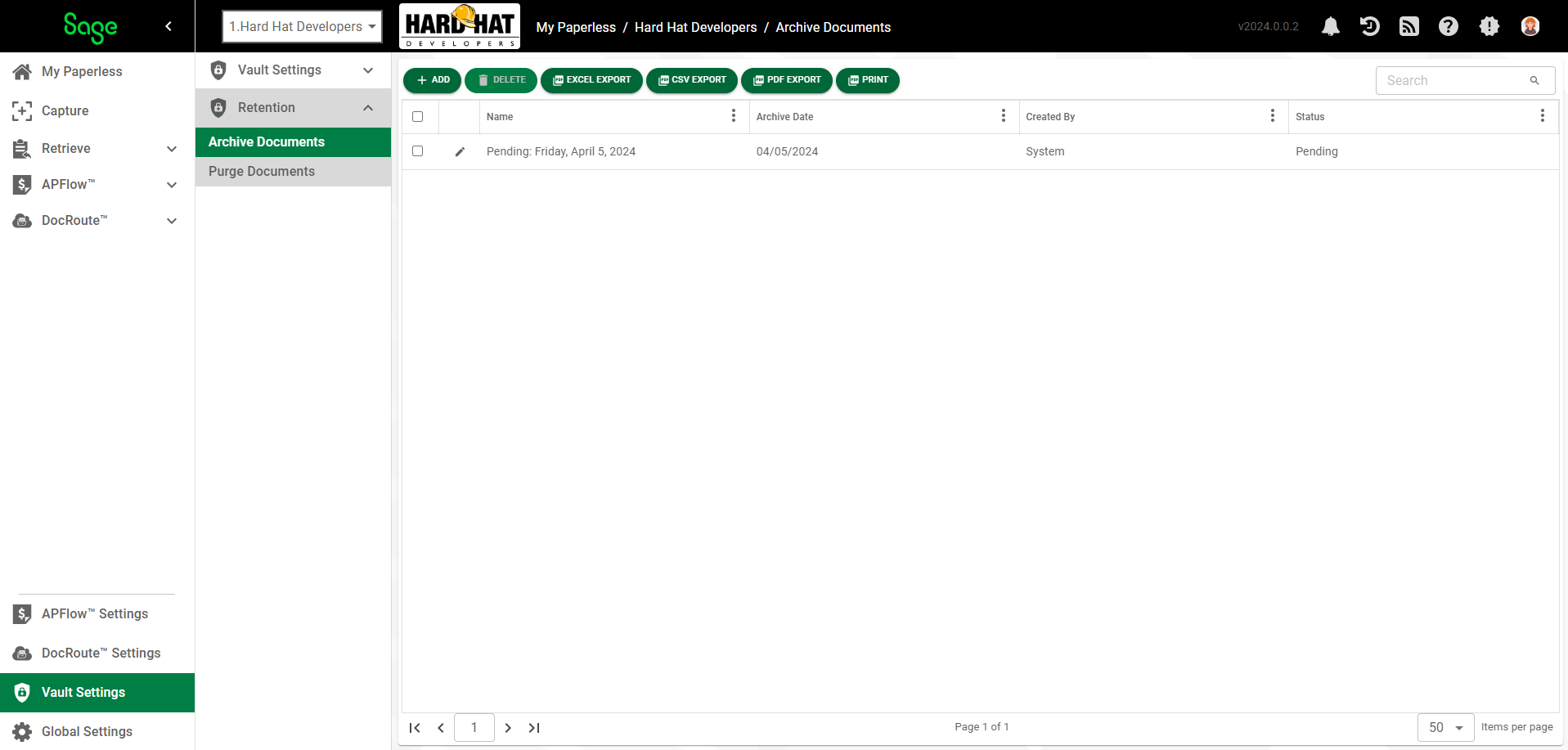This screenshot has width=1568, height=750.
Task: Click the Delete button
Action: [501, 80]
